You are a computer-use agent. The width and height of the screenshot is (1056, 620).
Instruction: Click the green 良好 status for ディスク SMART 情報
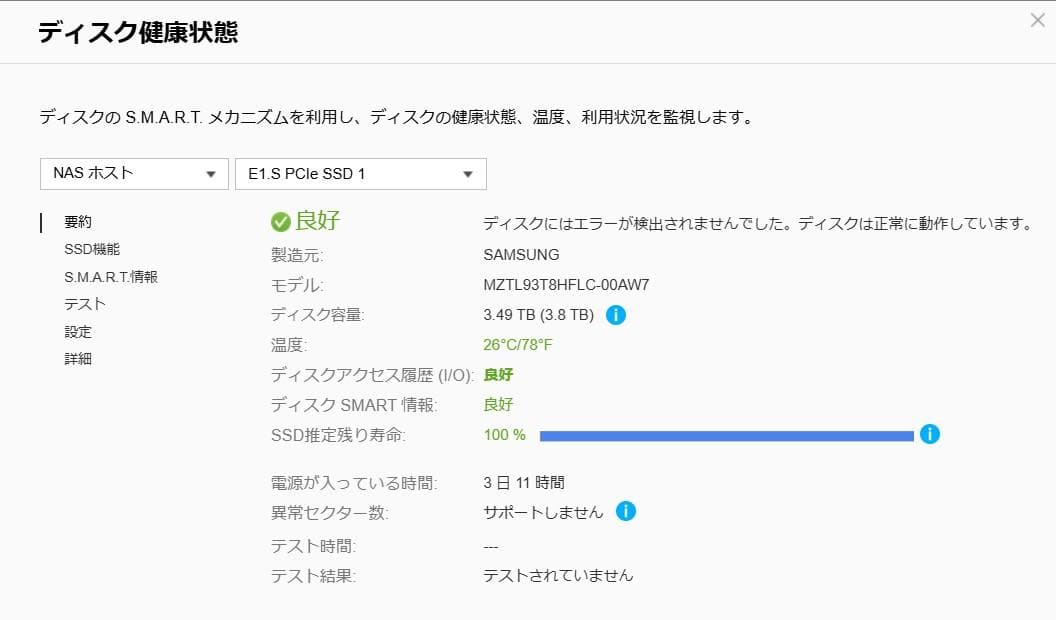[499, 405]
